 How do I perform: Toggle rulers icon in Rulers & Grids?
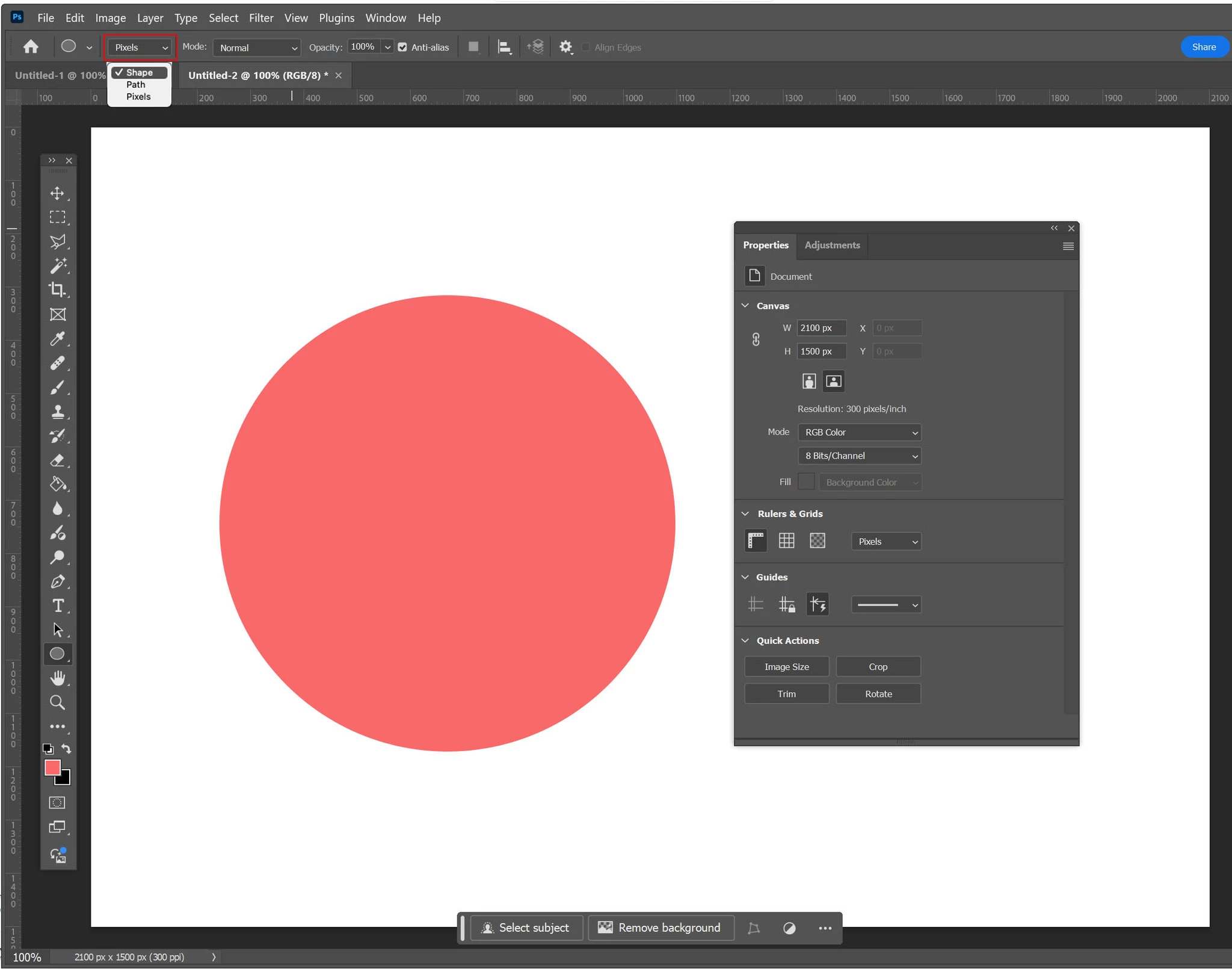[756, 540]
